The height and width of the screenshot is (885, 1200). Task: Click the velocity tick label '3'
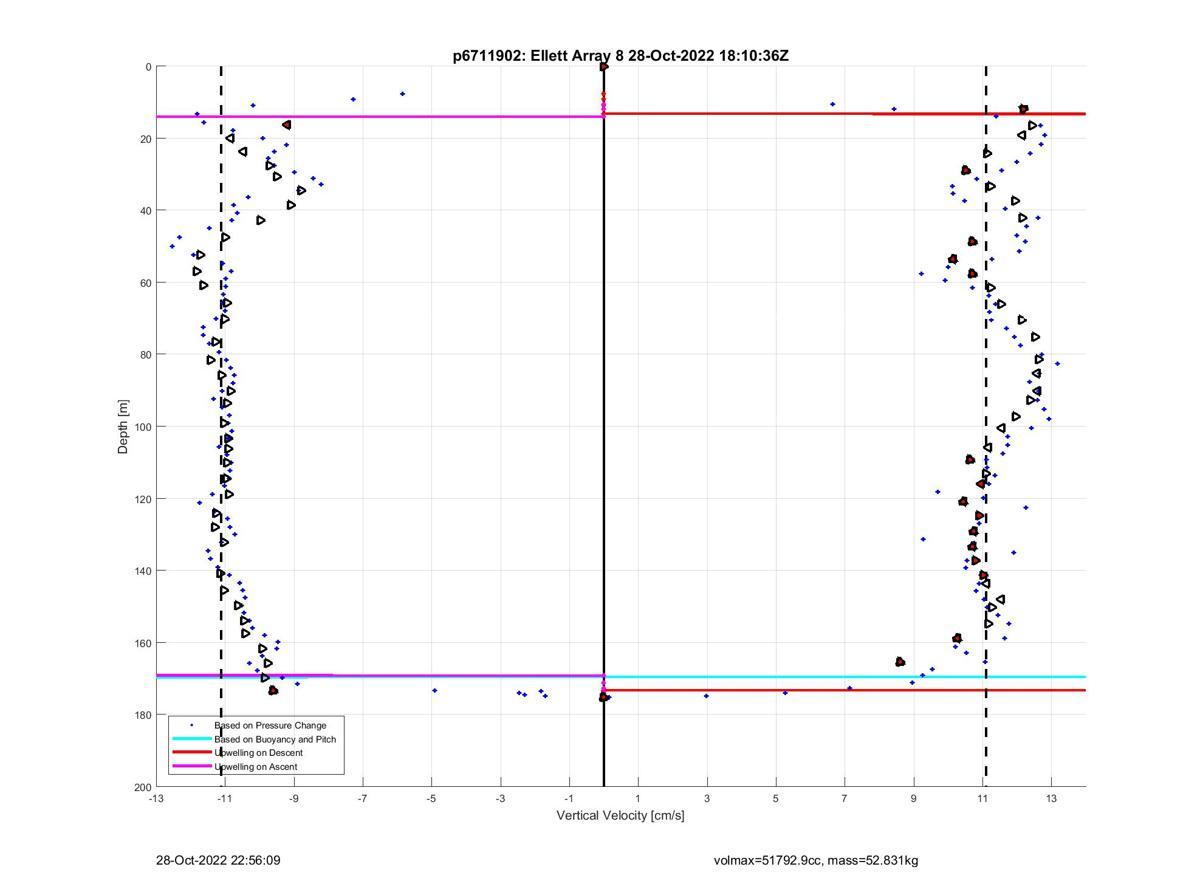pos(707,799)
